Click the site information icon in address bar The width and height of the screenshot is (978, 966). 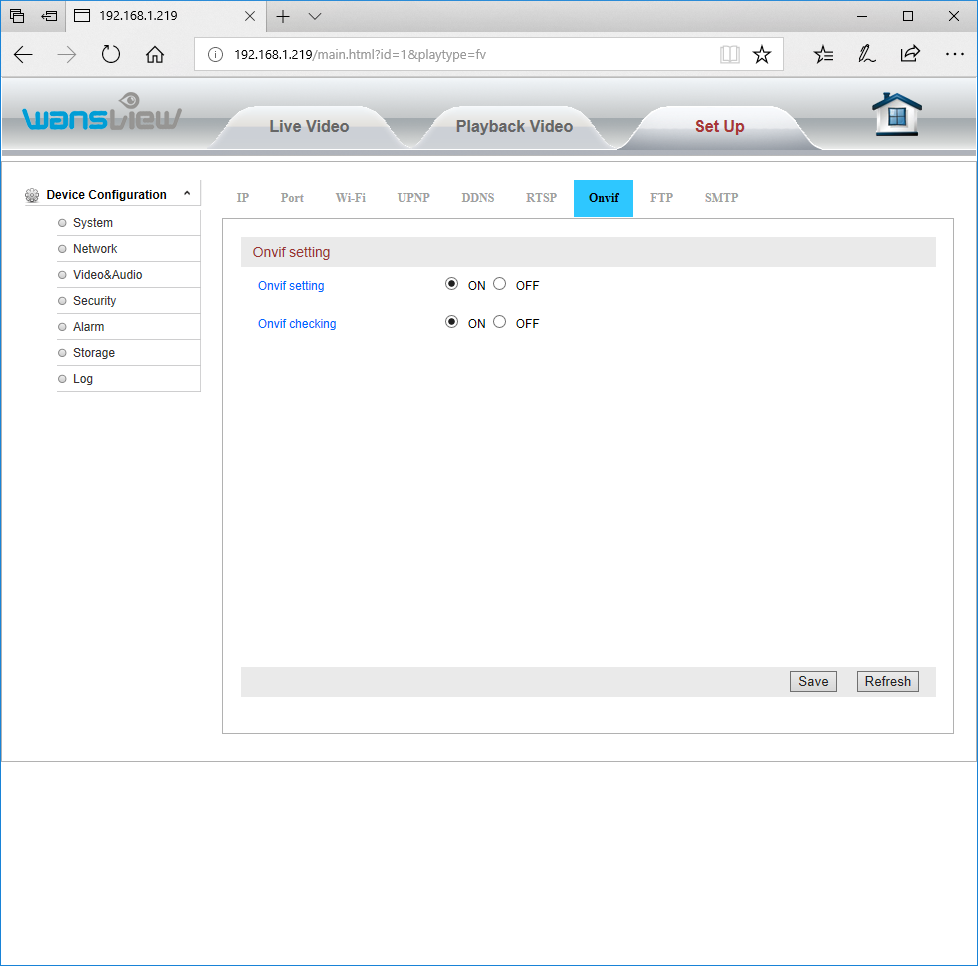tap(215, 54)
